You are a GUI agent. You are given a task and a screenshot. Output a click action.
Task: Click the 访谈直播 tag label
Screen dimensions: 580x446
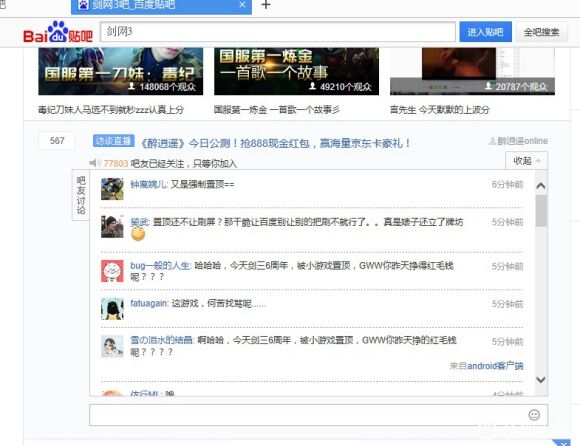[x=114, y=141]
